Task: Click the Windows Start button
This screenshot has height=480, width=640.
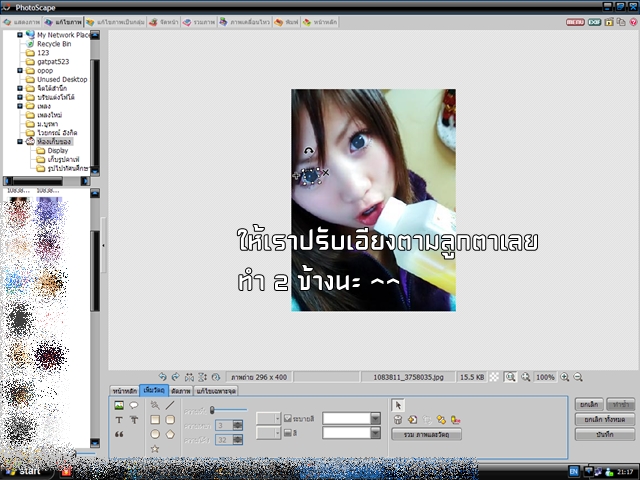Action: click(25, 471)
